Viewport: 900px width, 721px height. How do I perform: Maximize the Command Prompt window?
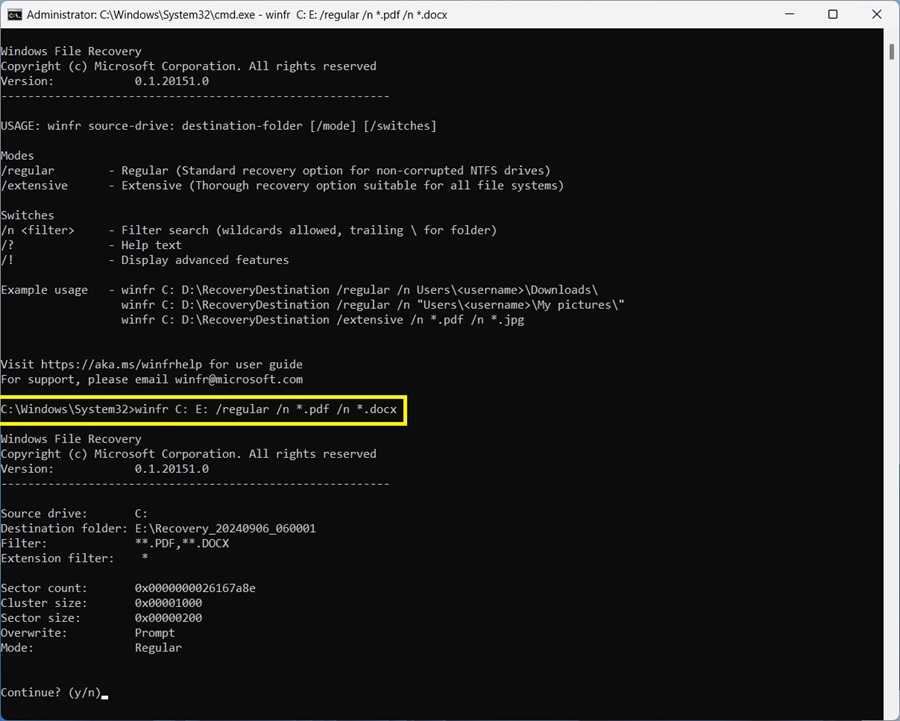832,15
